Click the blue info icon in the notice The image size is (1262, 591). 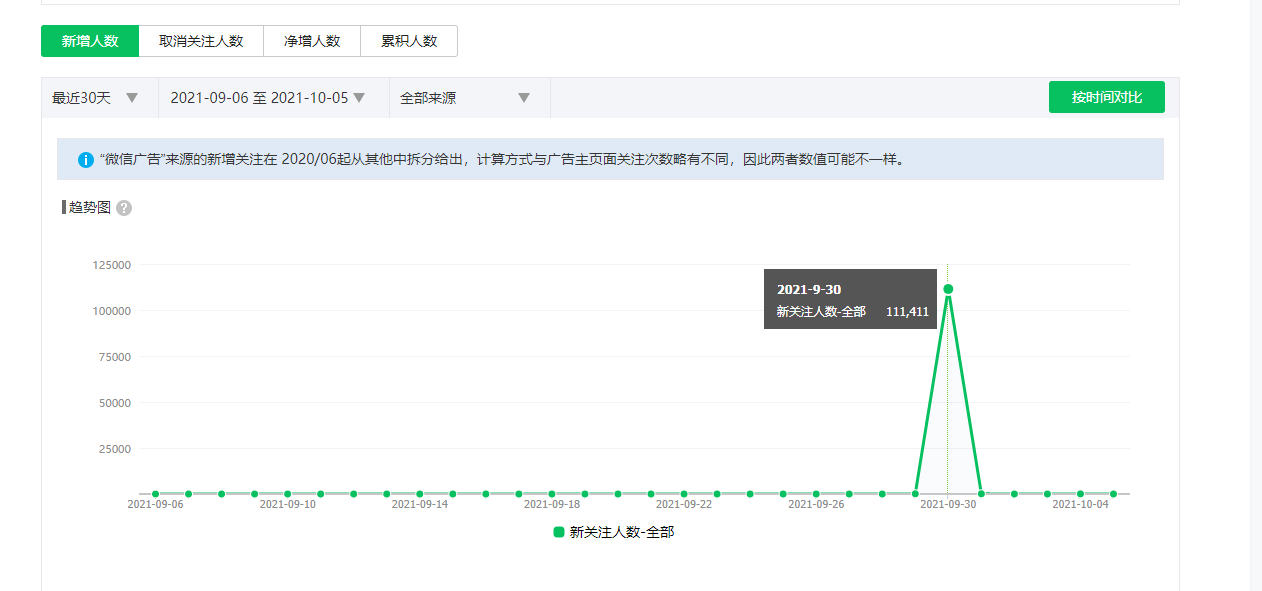pos(86,160)
